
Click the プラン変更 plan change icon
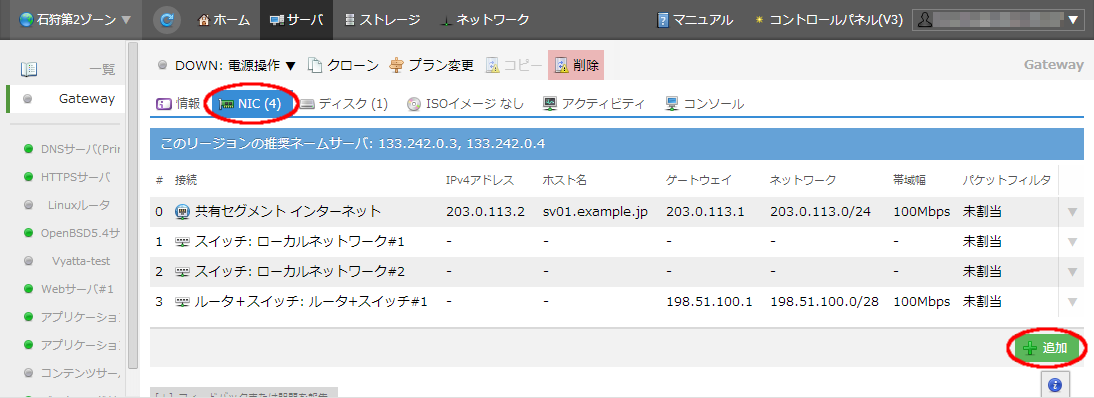pyautogui.click(x=396, y=65)
